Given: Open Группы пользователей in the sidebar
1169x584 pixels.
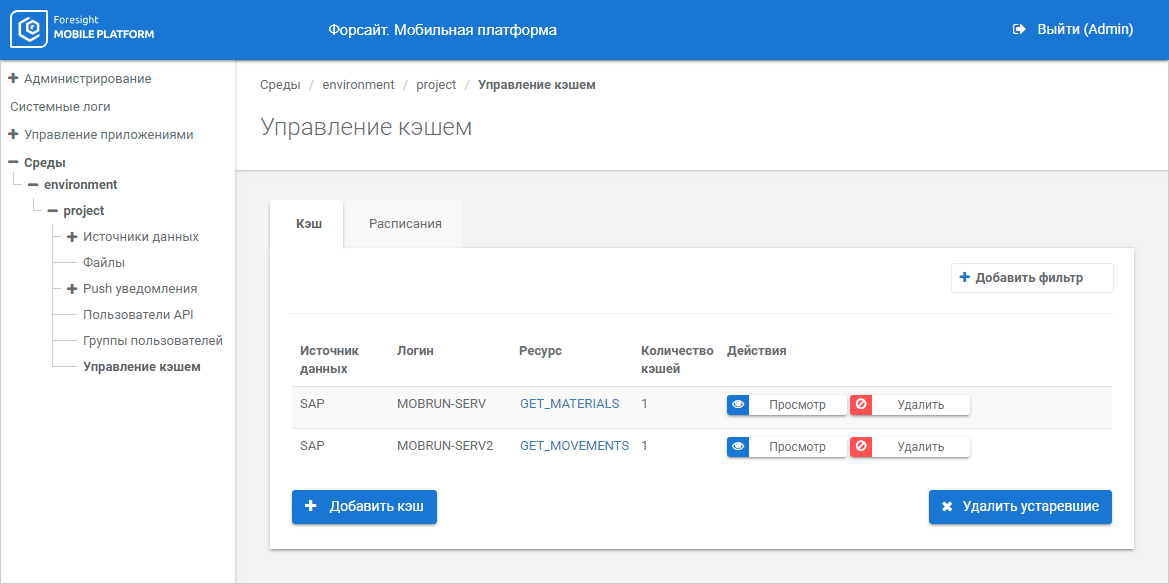Looking at the screenshot, I should point(153,341).
